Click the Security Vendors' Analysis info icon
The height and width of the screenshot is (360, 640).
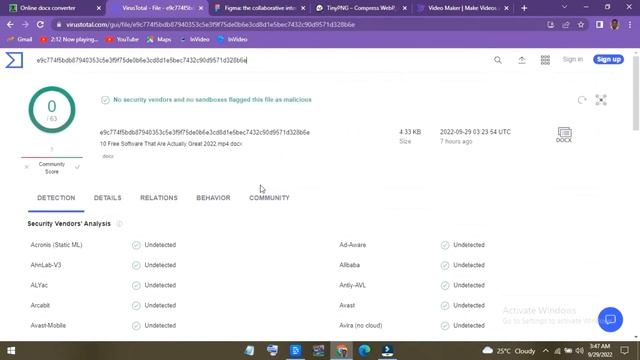pyautogui.click(x=120, y=224)
